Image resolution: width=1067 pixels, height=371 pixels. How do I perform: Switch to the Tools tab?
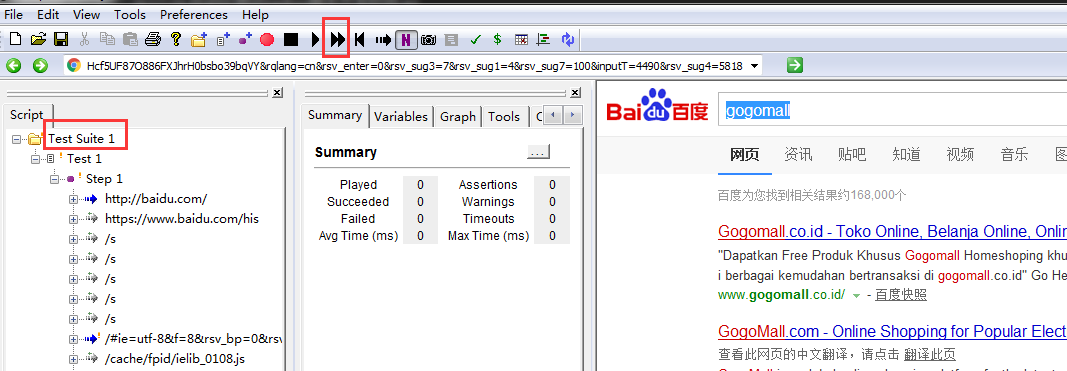(x=504, y=116)
